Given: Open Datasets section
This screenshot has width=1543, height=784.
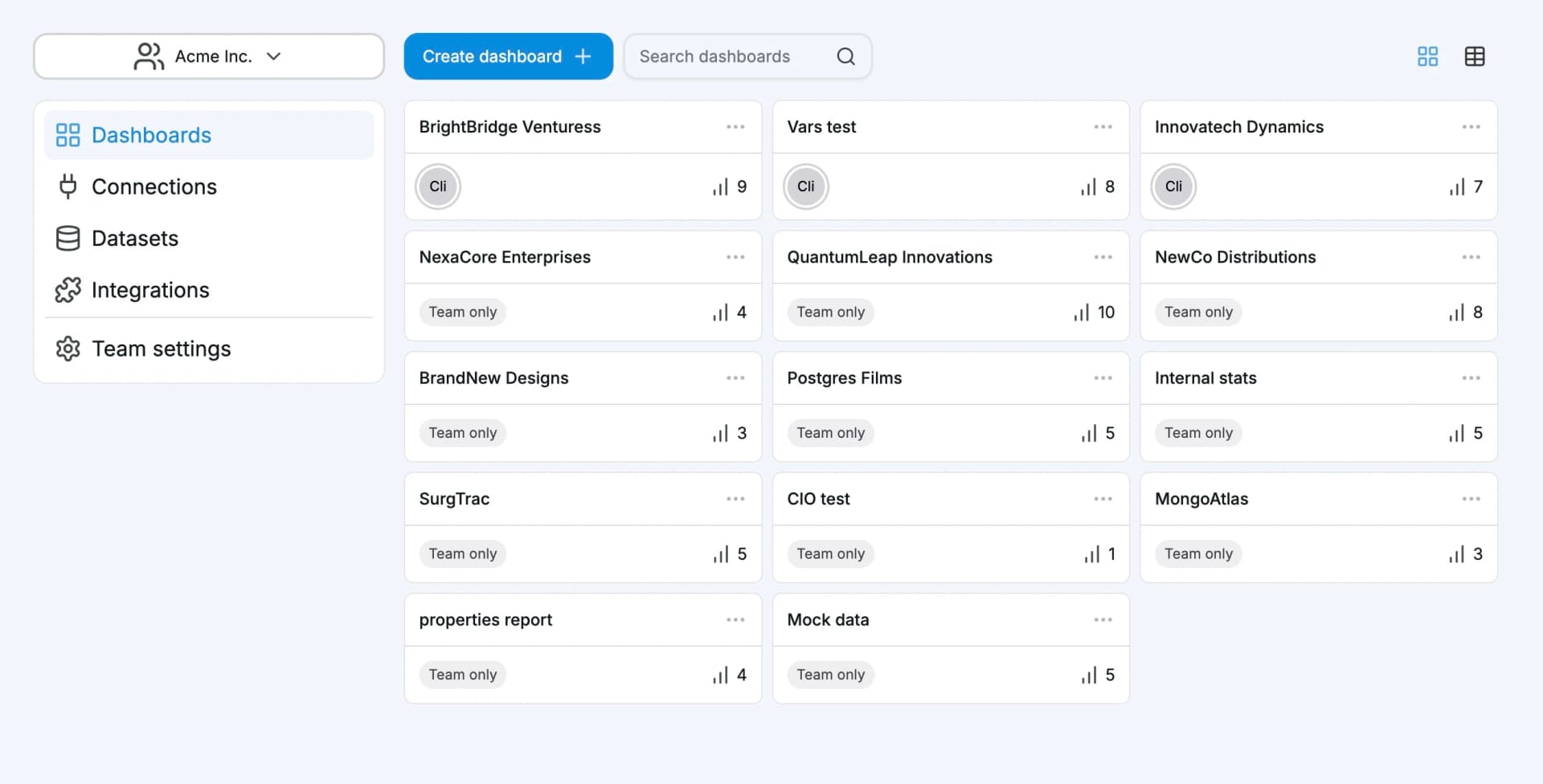Looking at the screenshot, I should (x=209, y=239).
